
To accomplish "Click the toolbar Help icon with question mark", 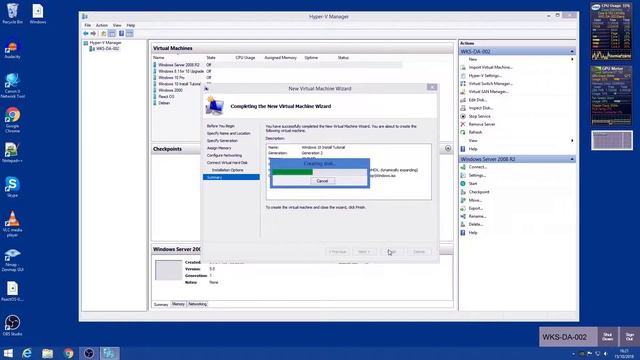I will click(121, 33).
